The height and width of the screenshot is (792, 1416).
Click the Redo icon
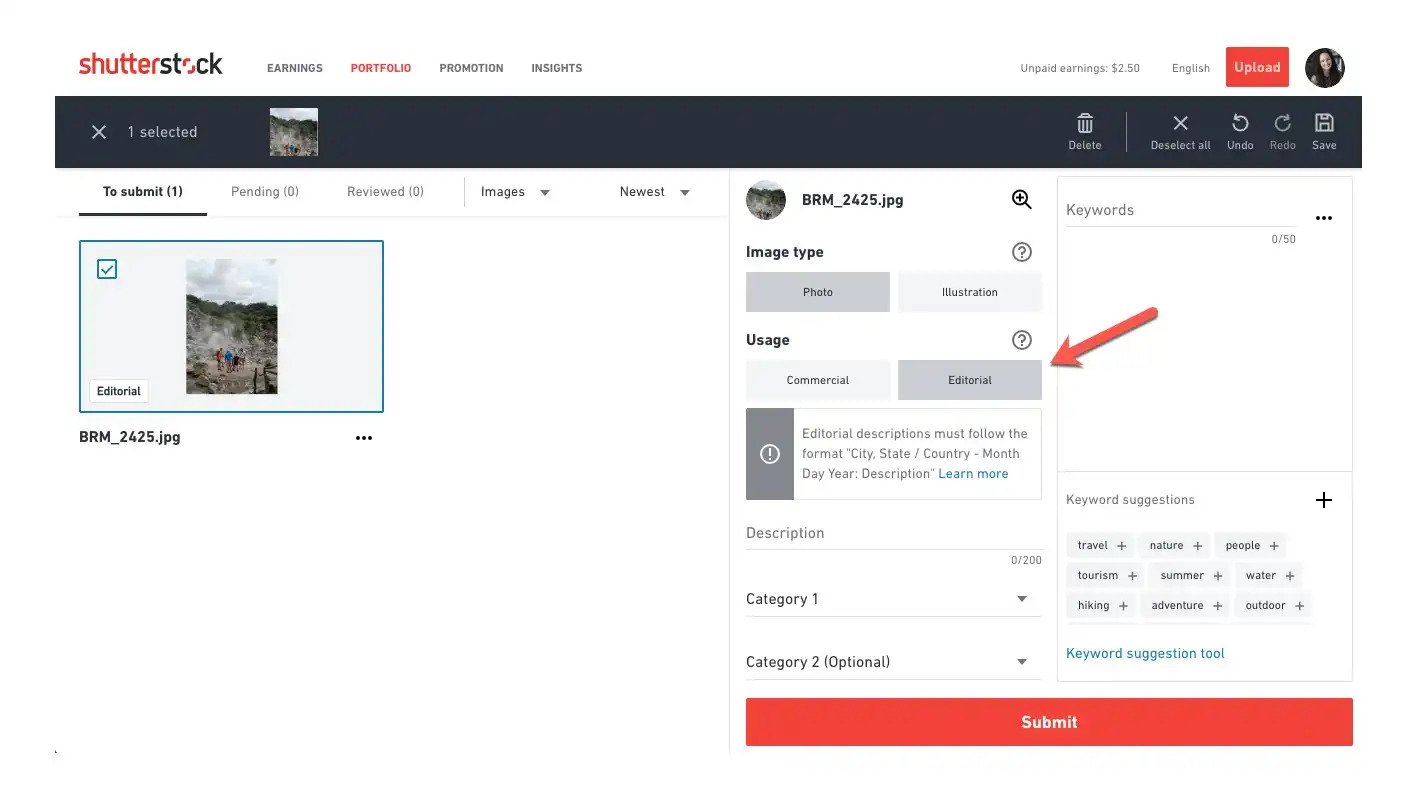point(1282,123)
